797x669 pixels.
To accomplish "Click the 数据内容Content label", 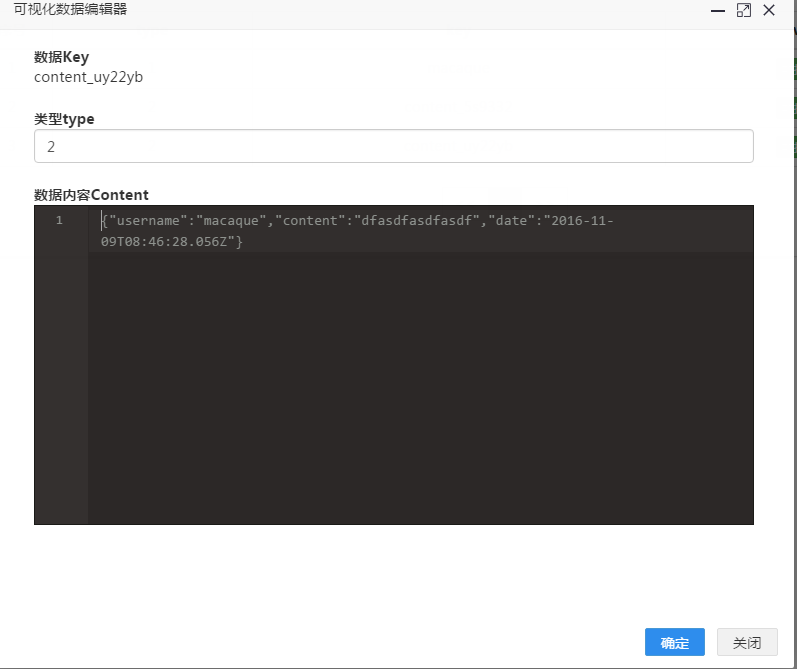I will pos(91,195).
